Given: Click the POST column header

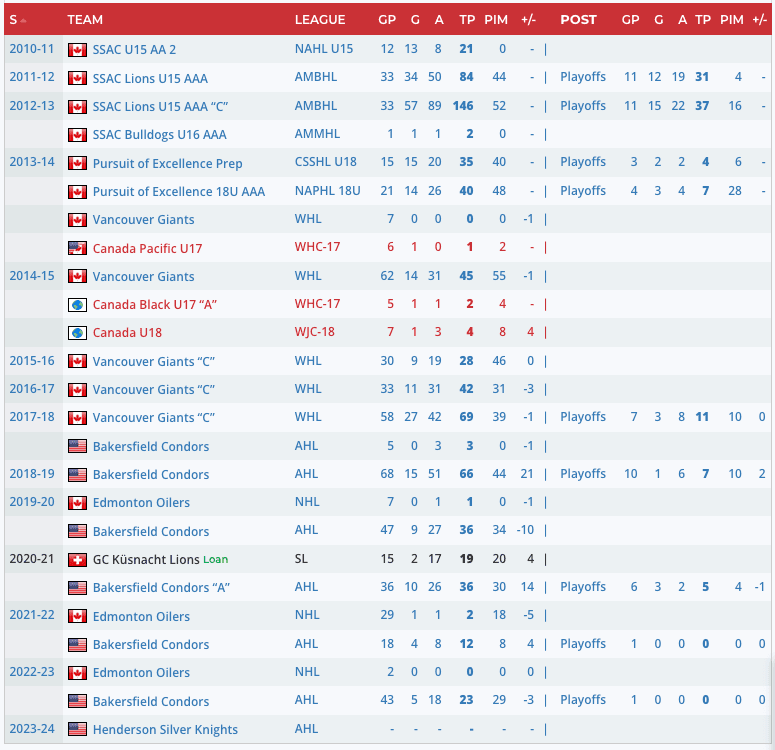Looking at the screenshot, I should [x=578, y=20].
